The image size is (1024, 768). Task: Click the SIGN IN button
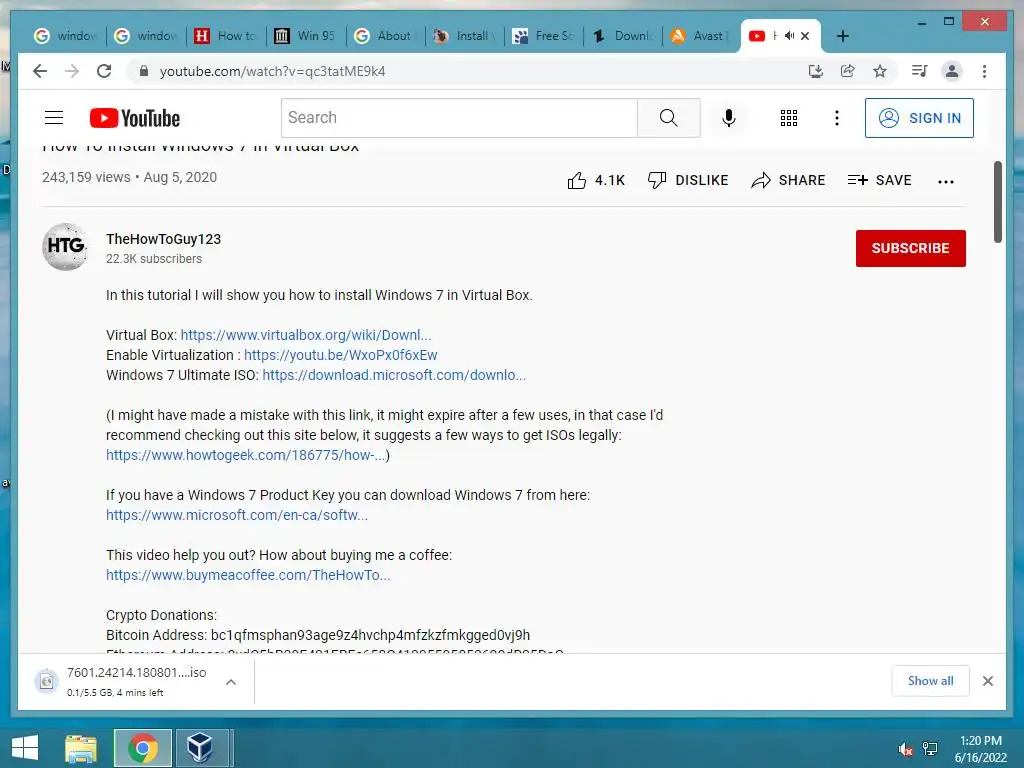click(x=919, y=118)
